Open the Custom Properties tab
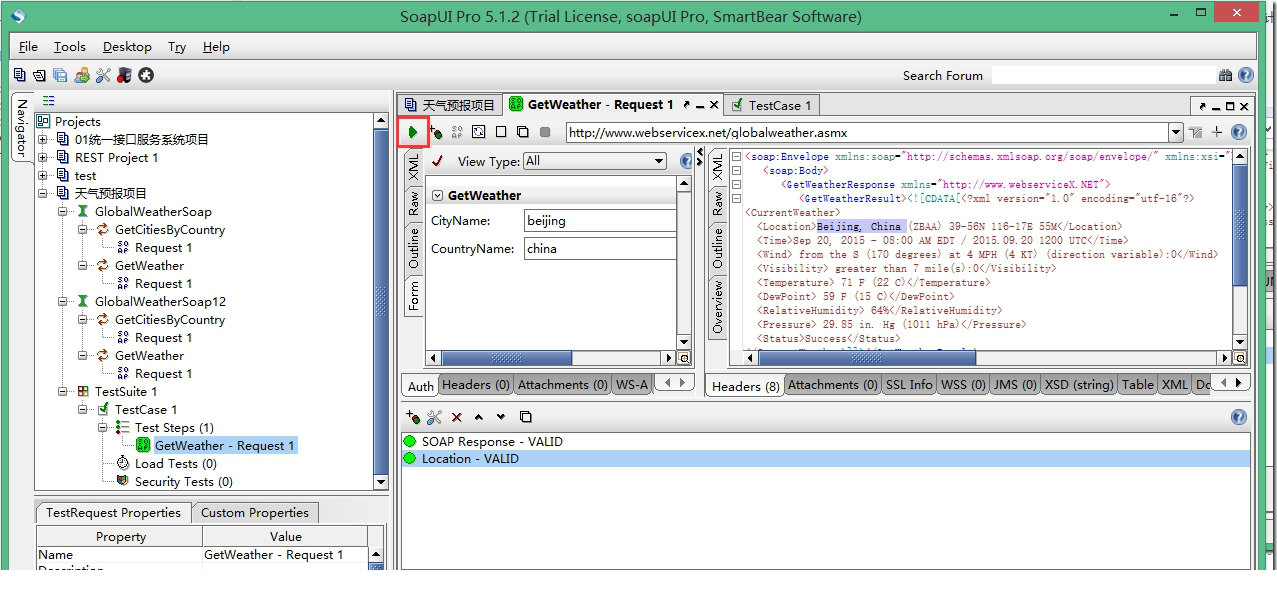Image resolution: width=1277 pixels, height=592 pixels. click(255, 513)
